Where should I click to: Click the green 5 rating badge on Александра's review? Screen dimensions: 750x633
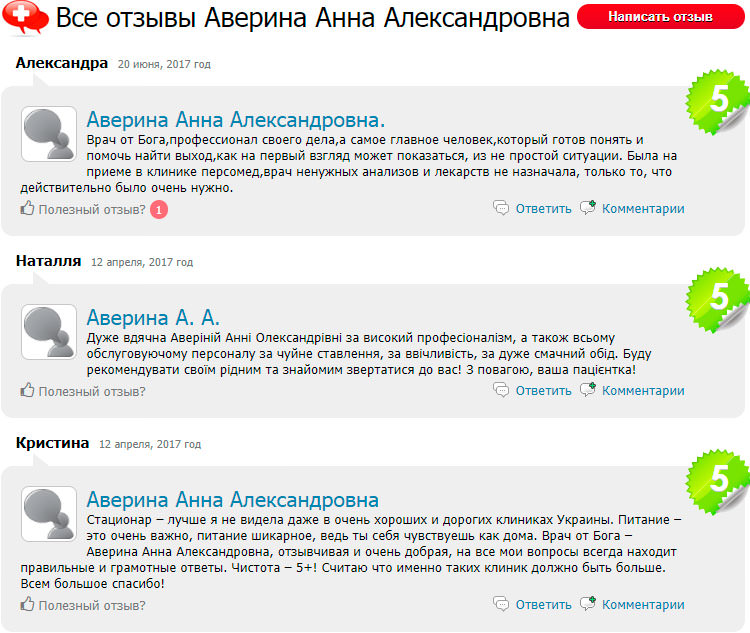tap(718, 101)
